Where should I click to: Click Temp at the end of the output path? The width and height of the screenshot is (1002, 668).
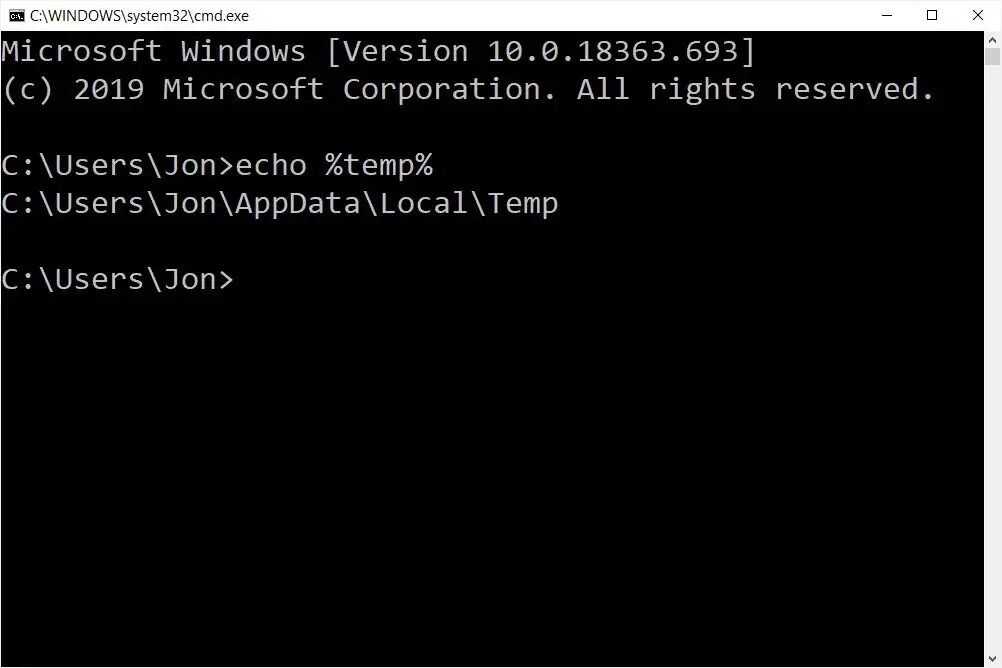pyautogui.click(x=523, y=204)
